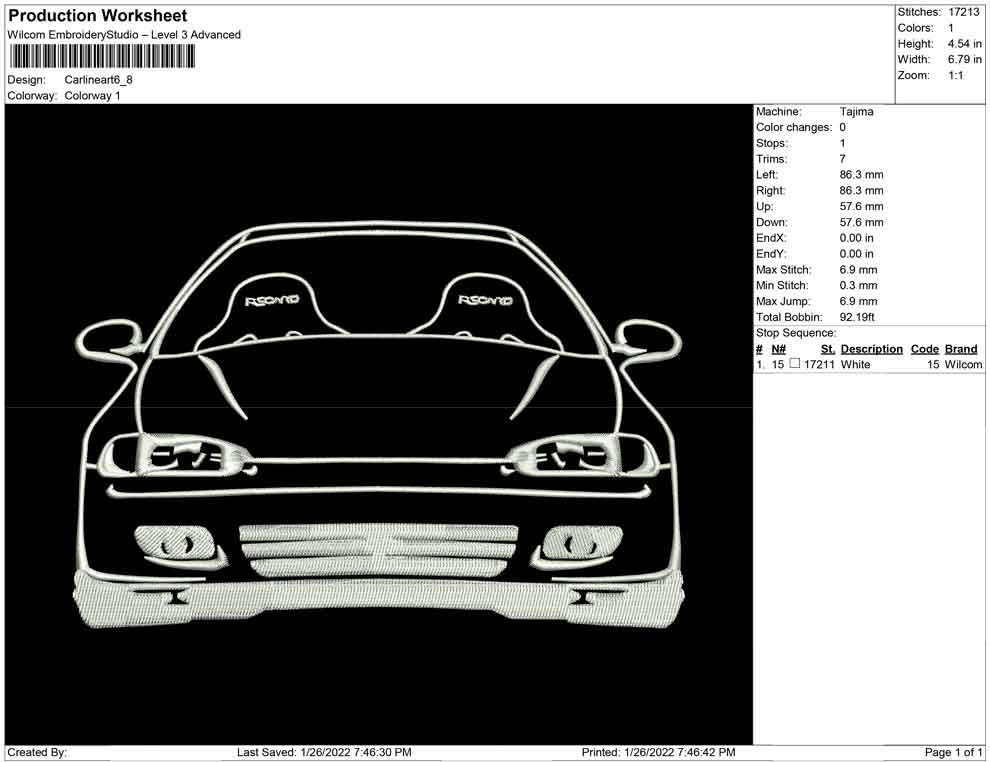Click the left Recaro seat logo
The width and height of the screenshot is (990, 762).
pos(266,300)
